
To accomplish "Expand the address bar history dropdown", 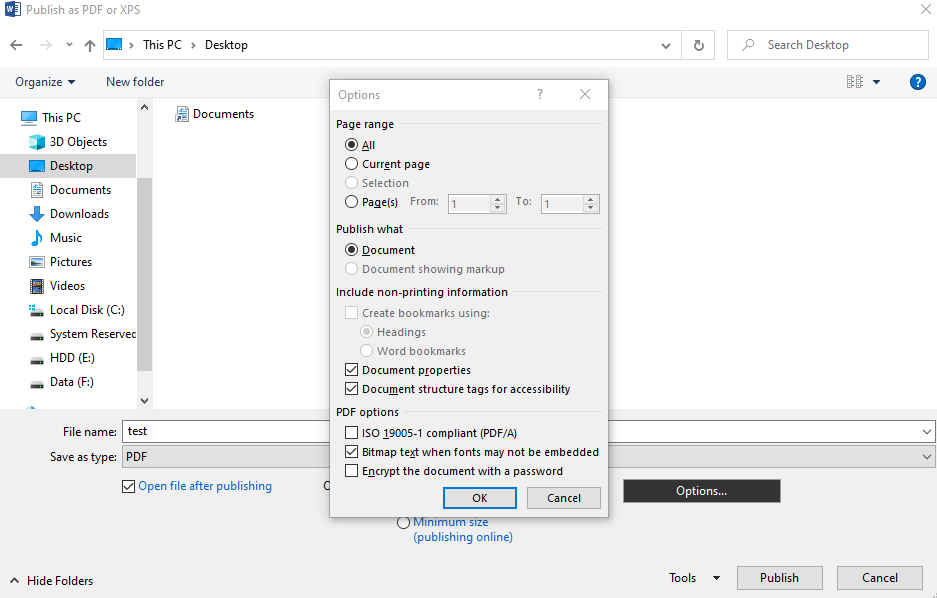I will (x=664, y=44).
